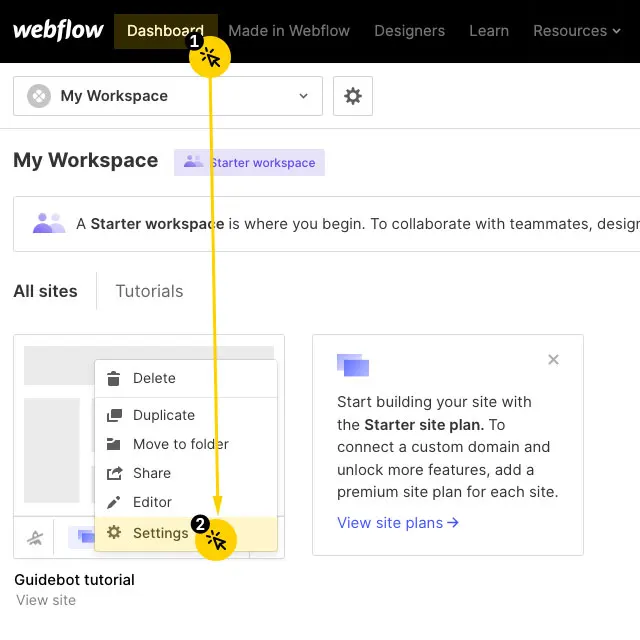Select Delete from the context menu

pyautogui.click(x=154, y=378)
